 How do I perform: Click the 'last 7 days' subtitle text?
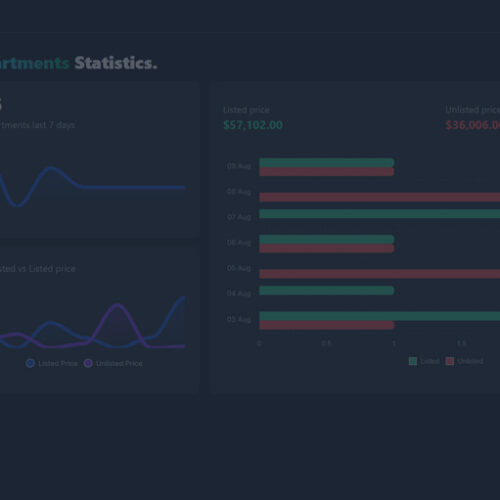pyautogui.click(x=53, y=125)
